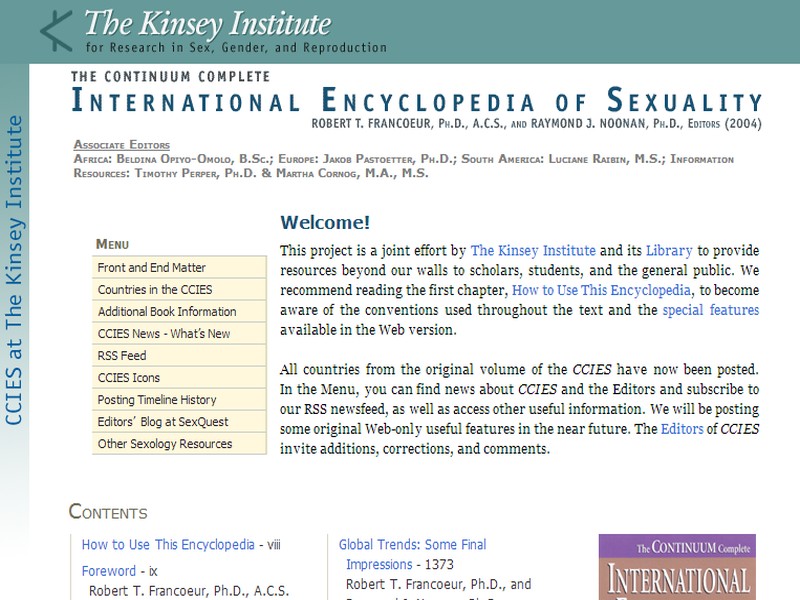Click vertical CCIES at The Kinsey Institute sidebar
This screenshot has height=600, width=800.
(x=14, y=270)
